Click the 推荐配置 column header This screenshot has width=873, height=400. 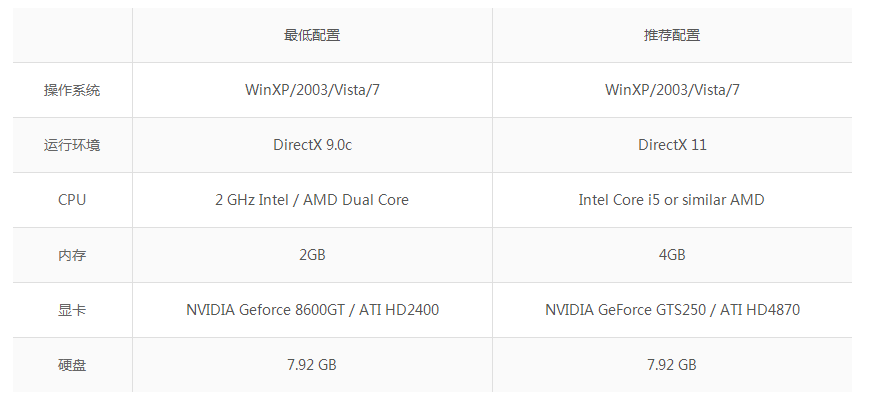click(672, 35)
